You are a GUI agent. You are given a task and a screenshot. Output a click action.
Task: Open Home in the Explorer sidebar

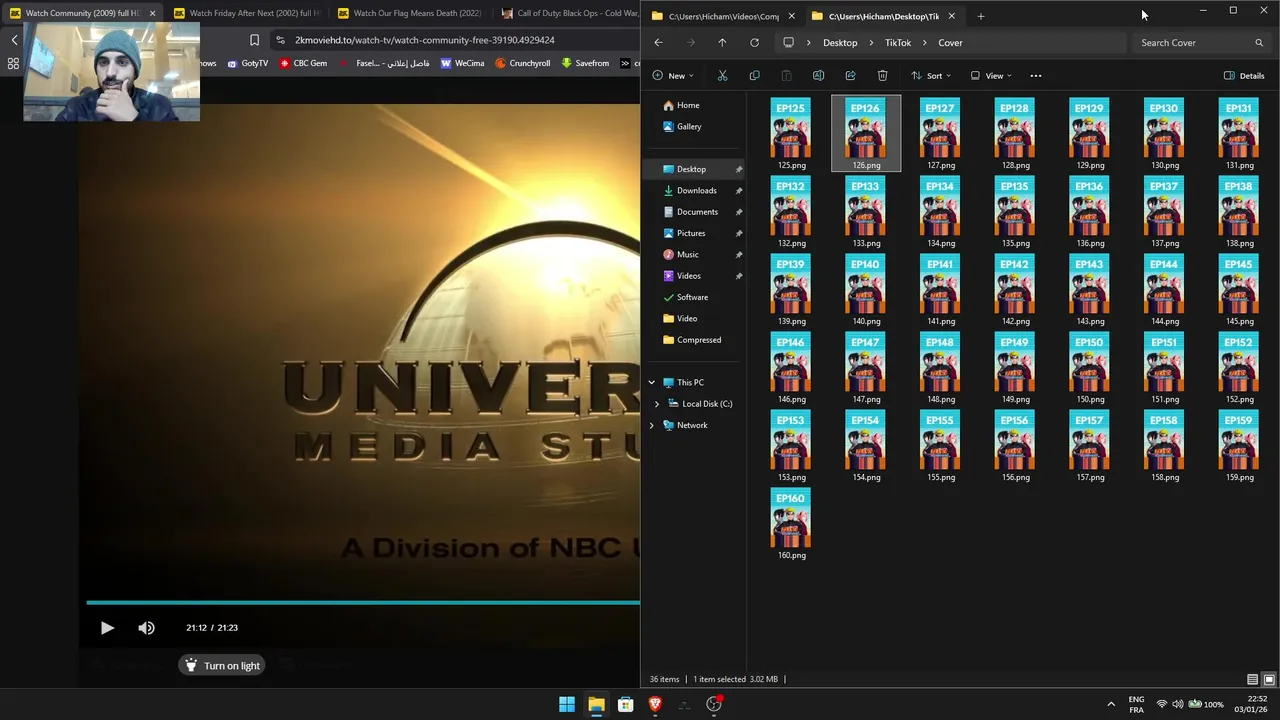688,105
